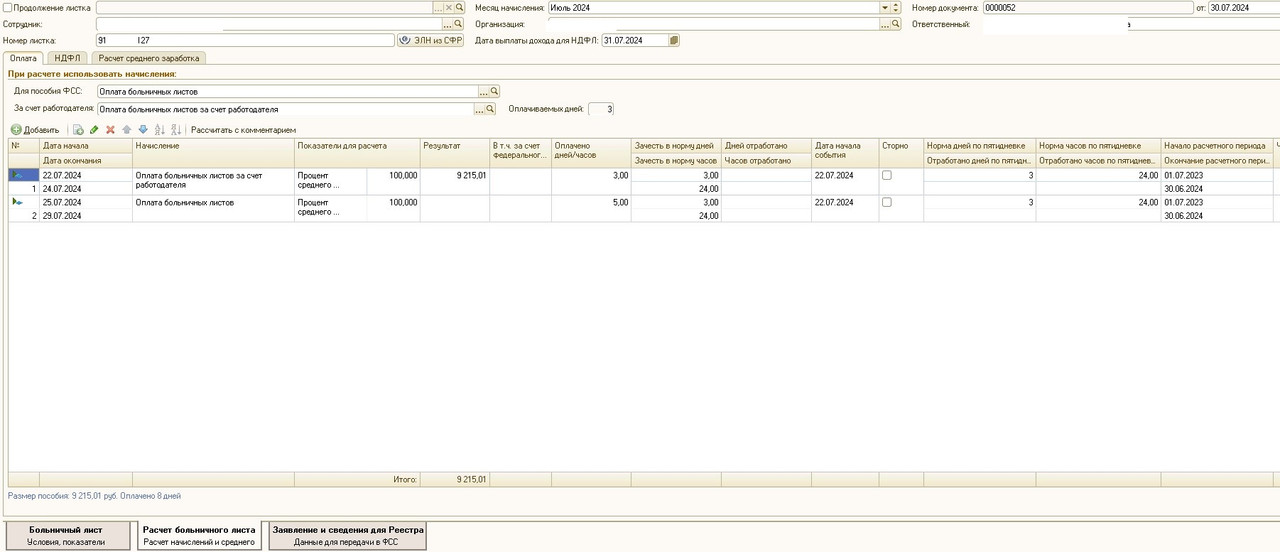Click Результат cell 9 215,01 in first row
This screenshot has height=552, width=1280.
coord(454,175)
